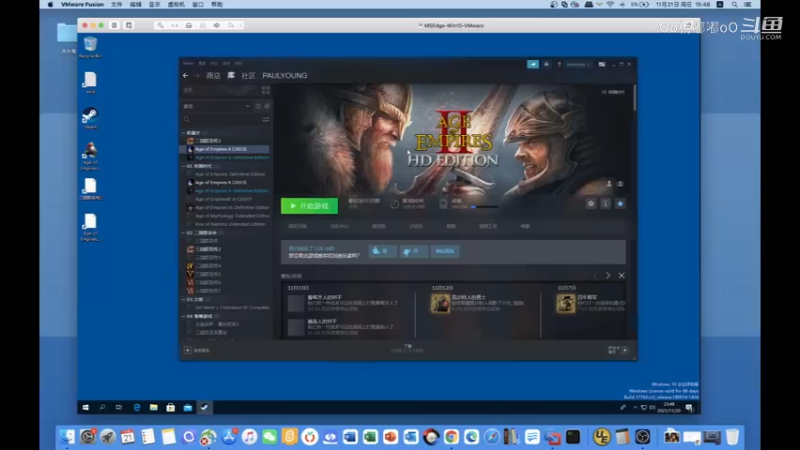Click the Steam forward navigation arrow
Screen dimensions: 800x450
tap(197, 76)
